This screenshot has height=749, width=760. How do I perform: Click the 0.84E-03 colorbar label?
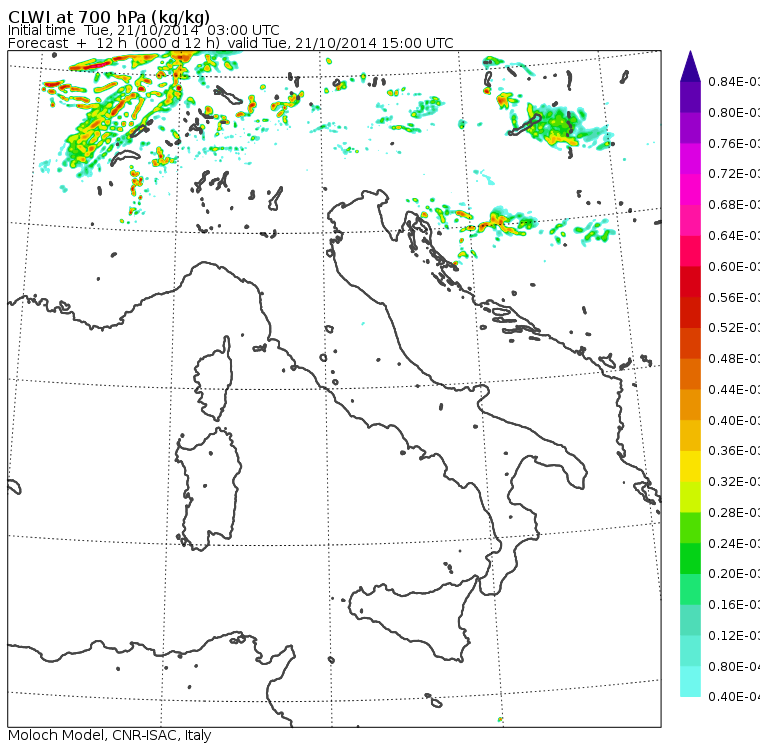tap(734, 81)
